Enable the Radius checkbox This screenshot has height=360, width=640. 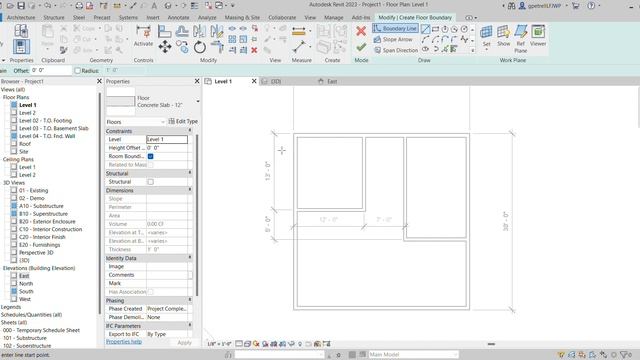[x=78, y=71]
